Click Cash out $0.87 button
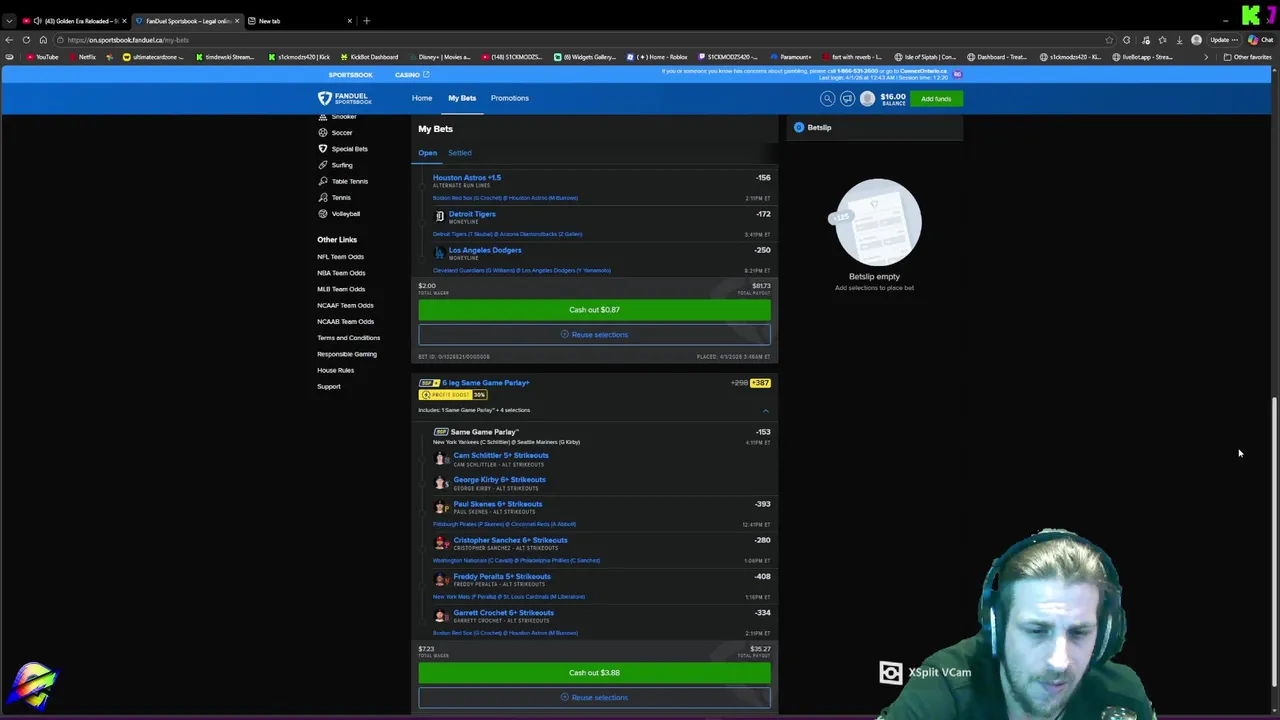The image size is (1280, 720). pyautogui.click(x=594, y=310)
